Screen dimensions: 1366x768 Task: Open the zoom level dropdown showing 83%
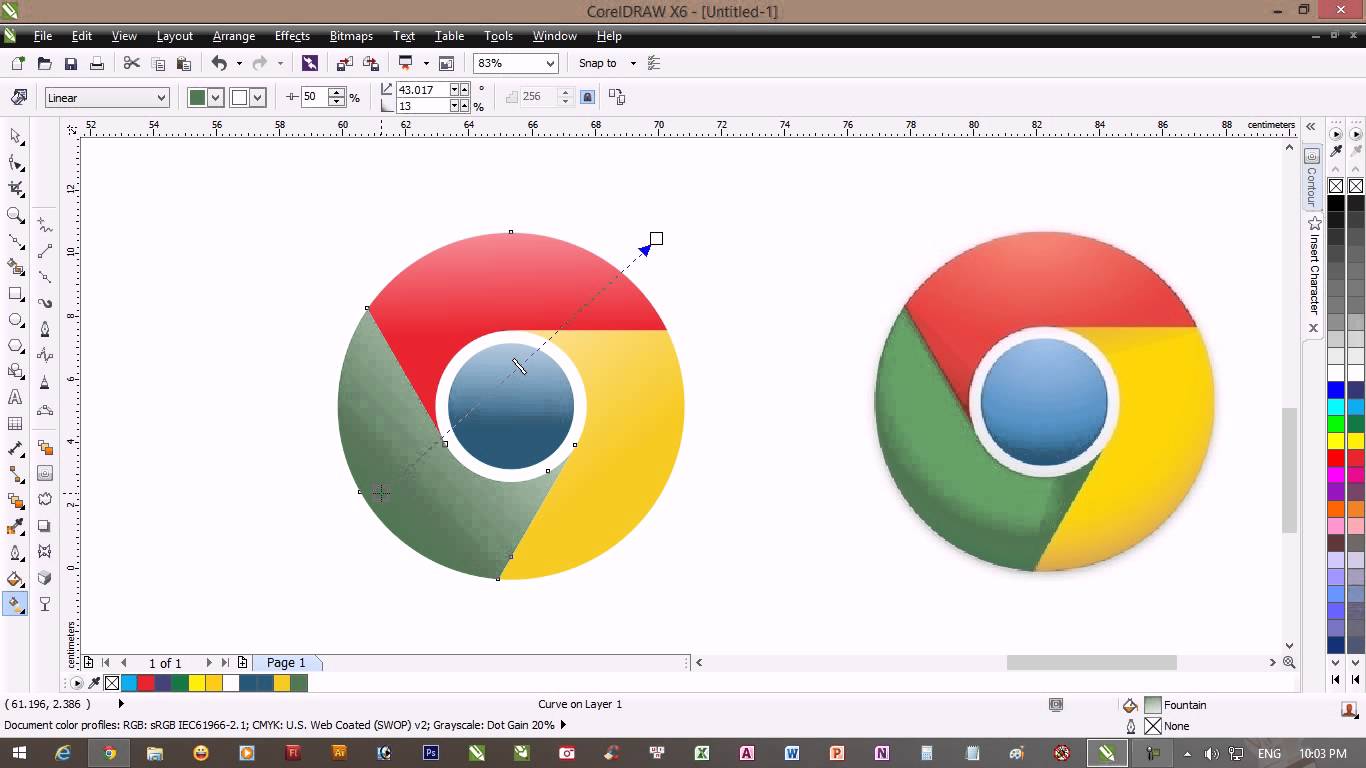549,63
